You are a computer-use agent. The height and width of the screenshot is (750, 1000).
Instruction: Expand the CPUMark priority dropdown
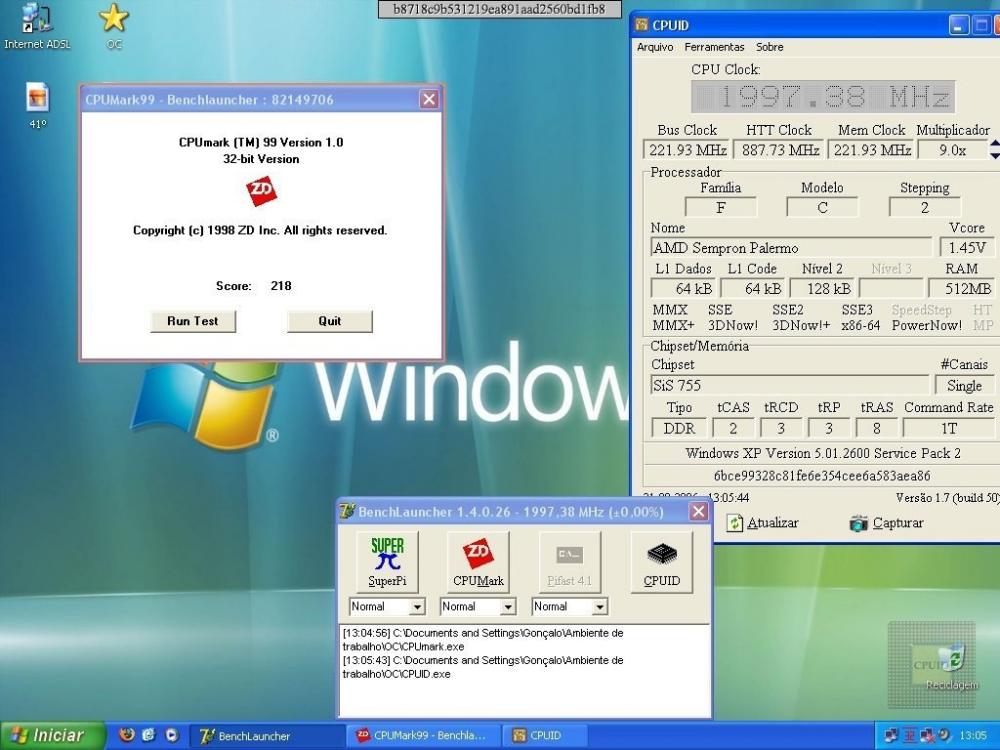point(508,607)
